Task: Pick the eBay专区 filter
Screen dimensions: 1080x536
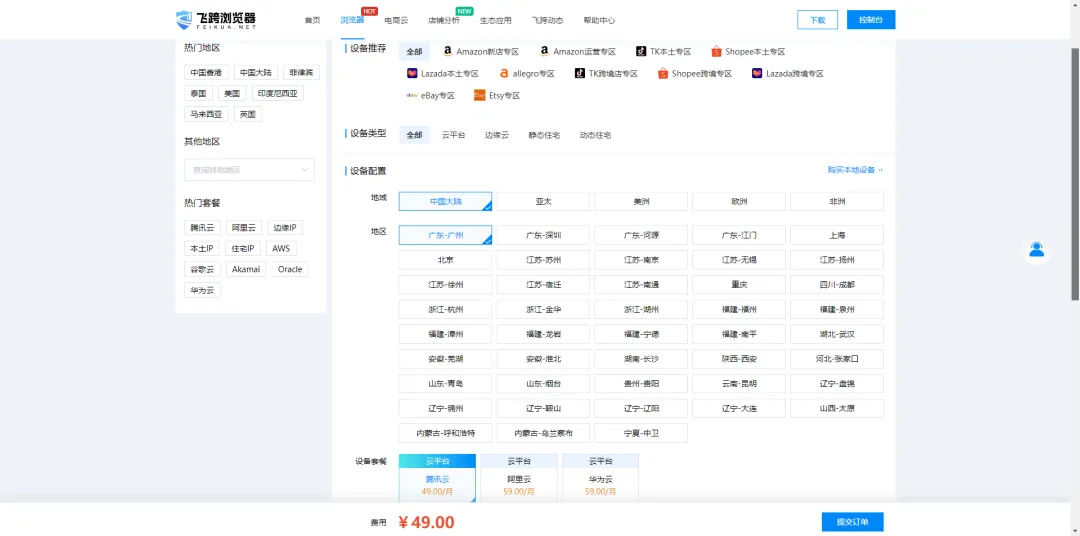Action: 430,96
